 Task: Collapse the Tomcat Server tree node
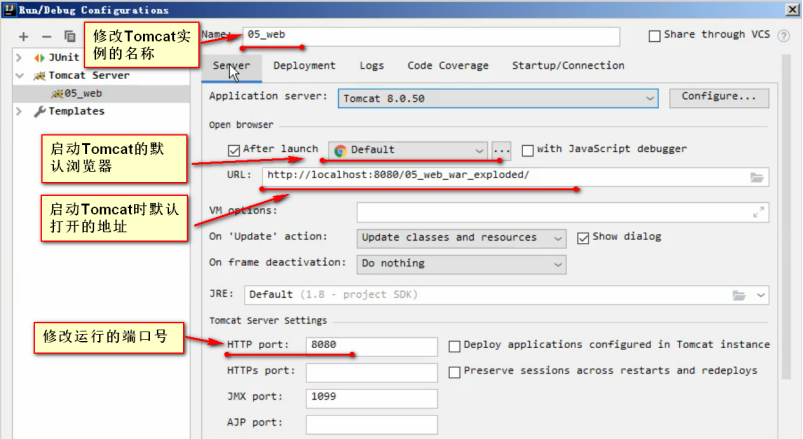pos(19,76)
